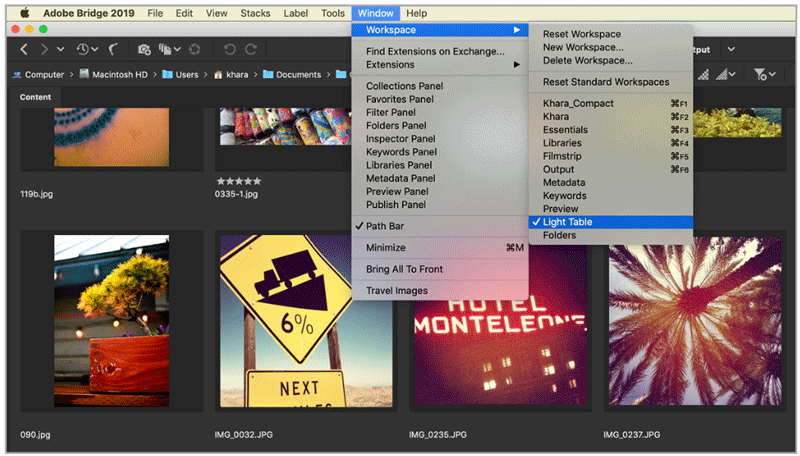The width and height of the screenshot is (800, 456).
Task: Select the 090.jpg bonsai thumbnail
Action: click(x=112, y=321)
